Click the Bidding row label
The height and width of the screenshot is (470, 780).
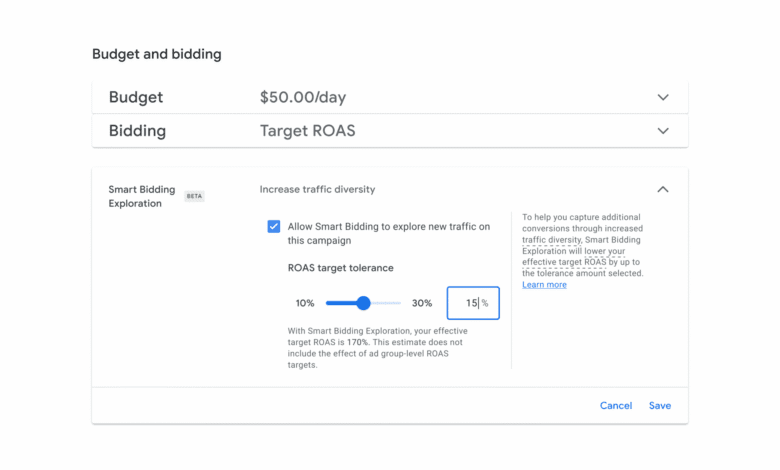click(137, 131)
